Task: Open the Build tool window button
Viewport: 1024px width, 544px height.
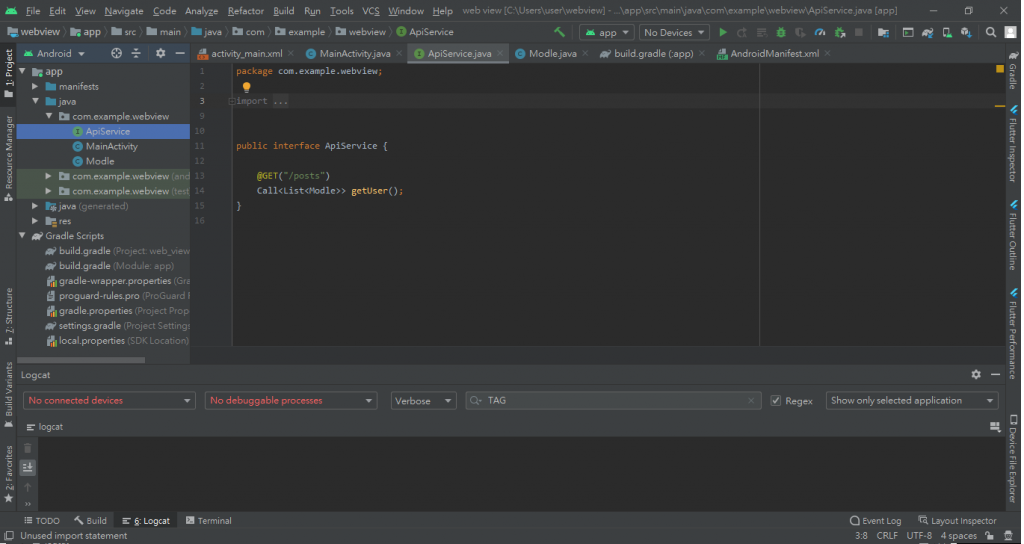Action: click(90, 520)
